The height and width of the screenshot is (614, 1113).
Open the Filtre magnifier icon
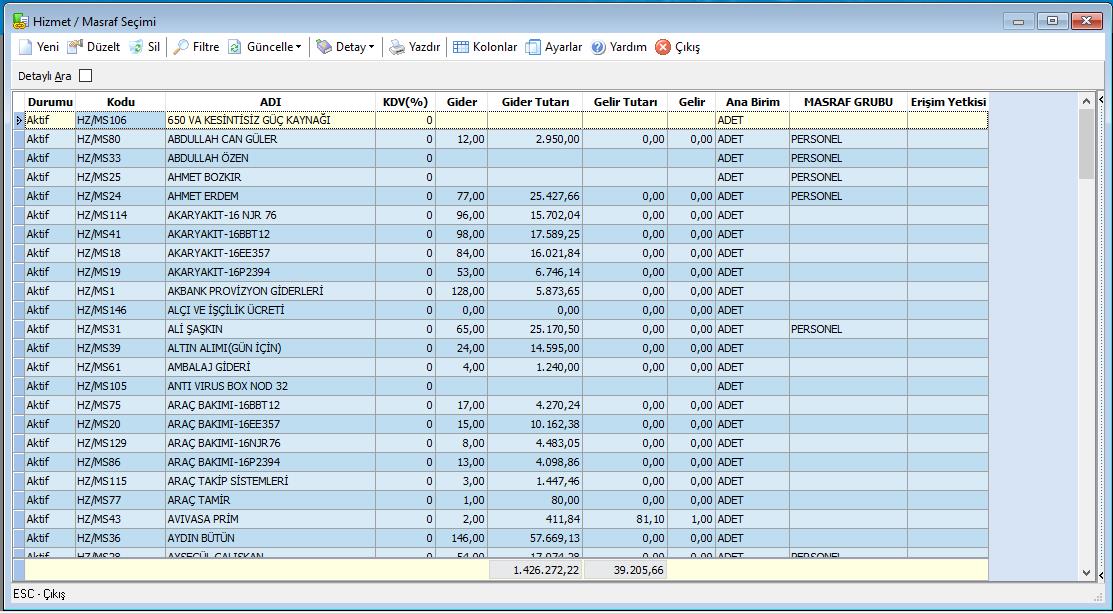(181, 48)
